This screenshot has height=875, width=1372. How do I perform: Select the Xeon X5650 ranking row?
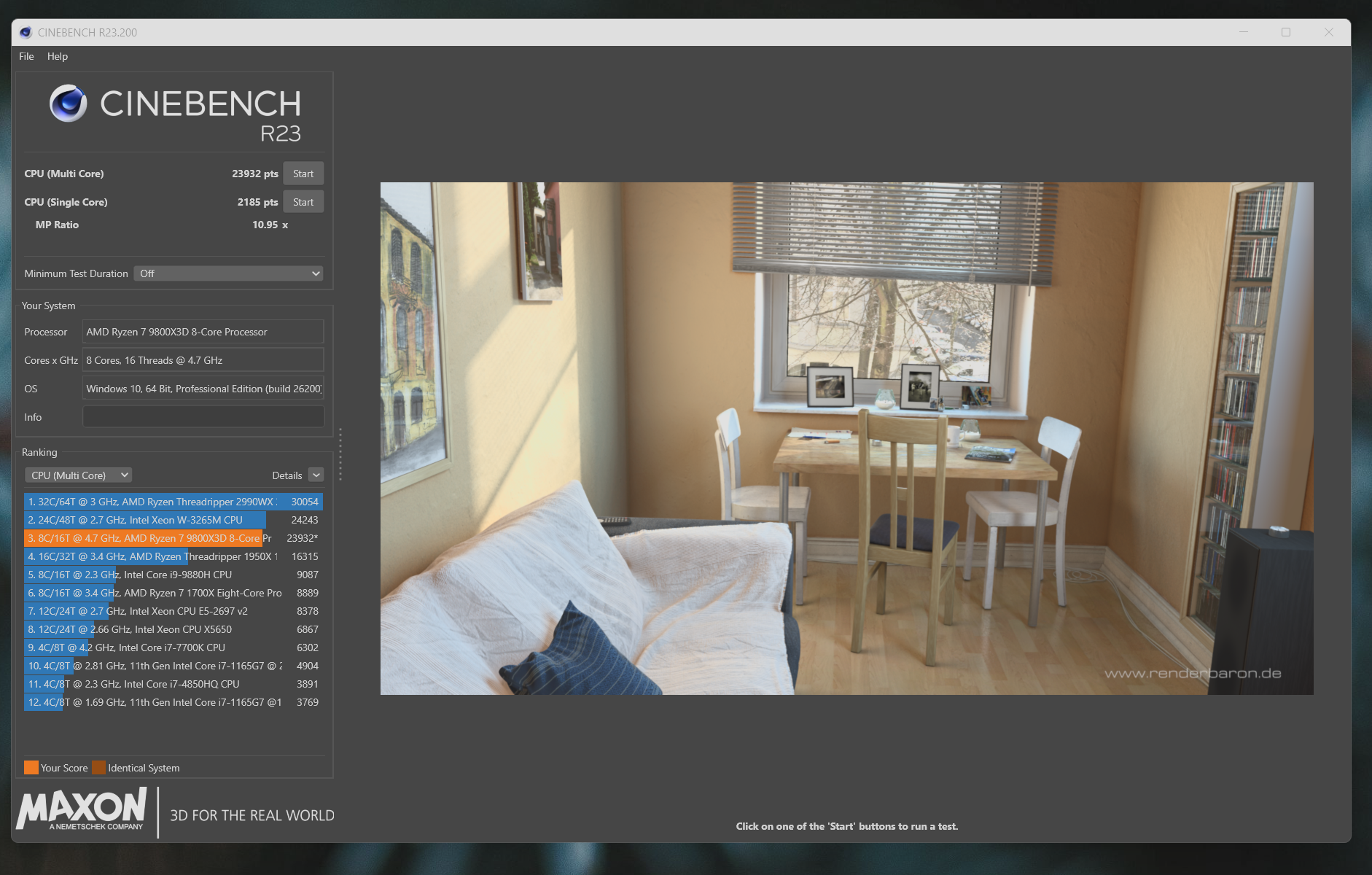[x=174, y=629]
